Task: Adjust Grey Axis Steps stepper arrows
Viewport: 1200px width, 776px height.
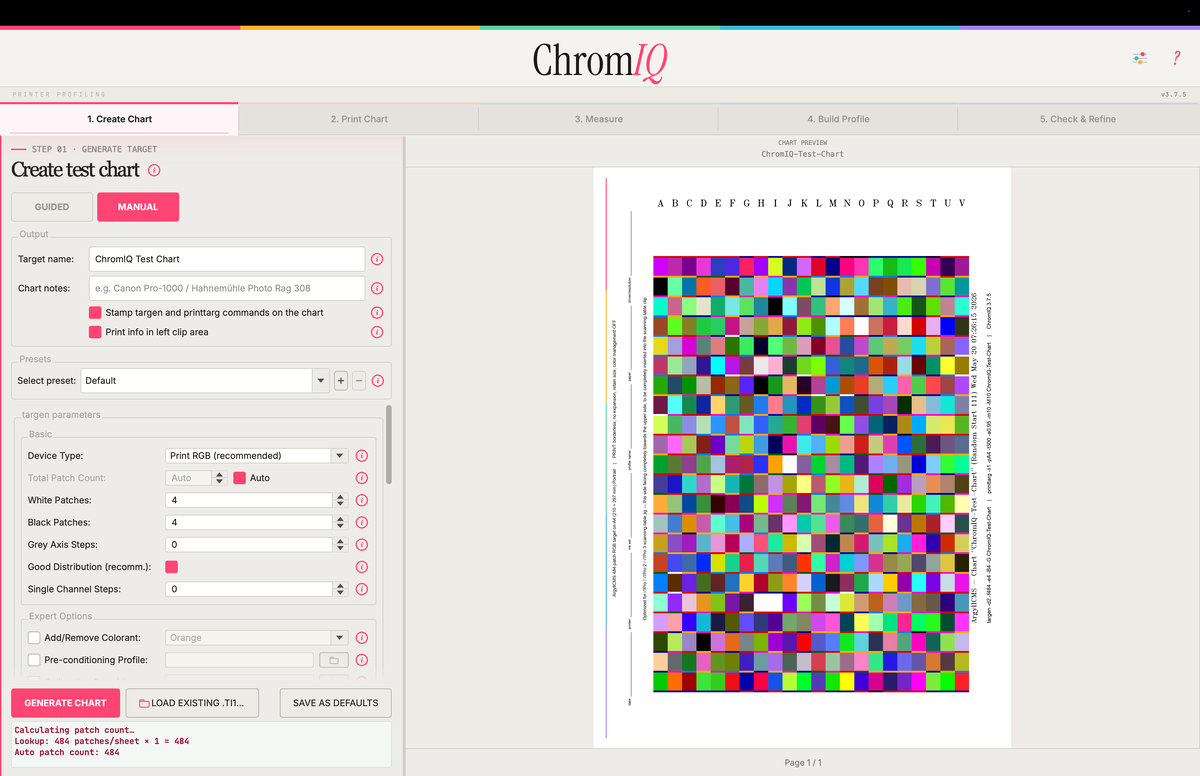Action: coord(341,545)
